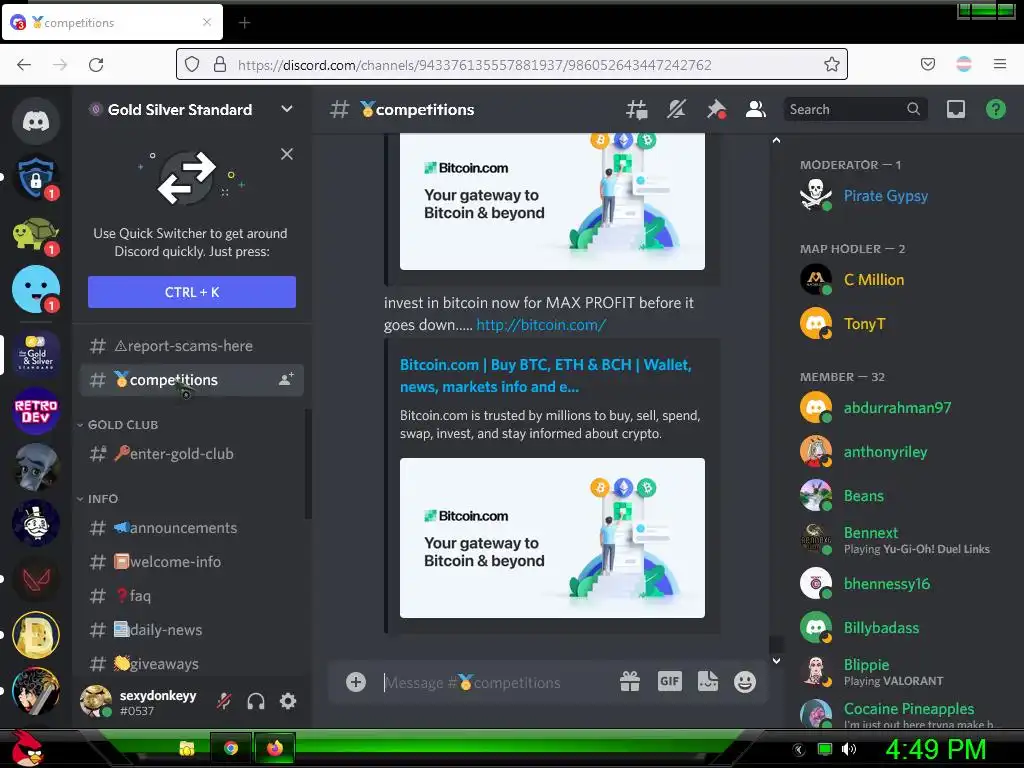Reload the page in Firefox
The height and width of the screenshot is (768, 1024).
click(x=96, y=64)
